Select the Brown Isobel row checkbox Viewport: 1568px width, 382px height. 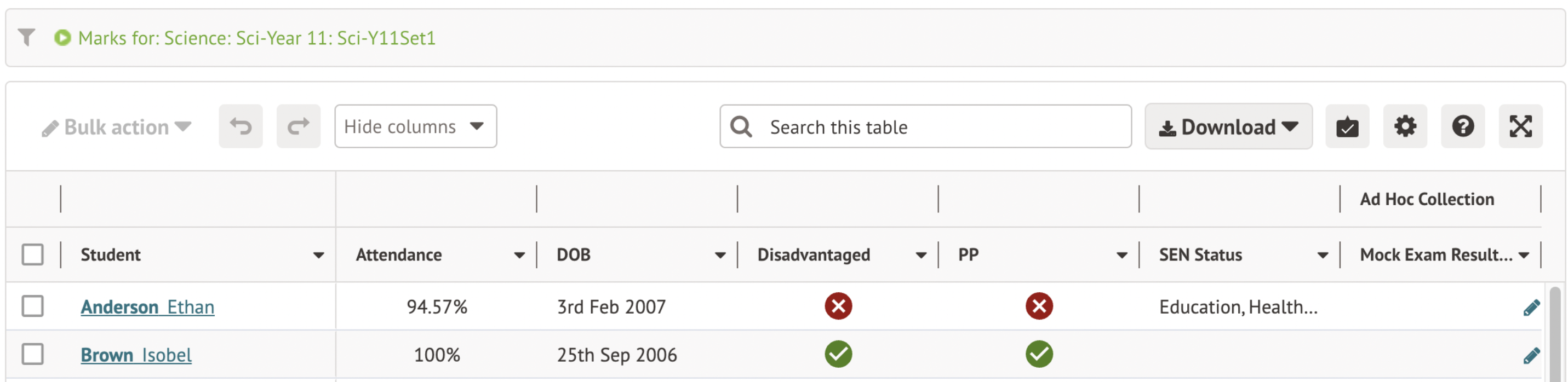(x=33, y=354)
